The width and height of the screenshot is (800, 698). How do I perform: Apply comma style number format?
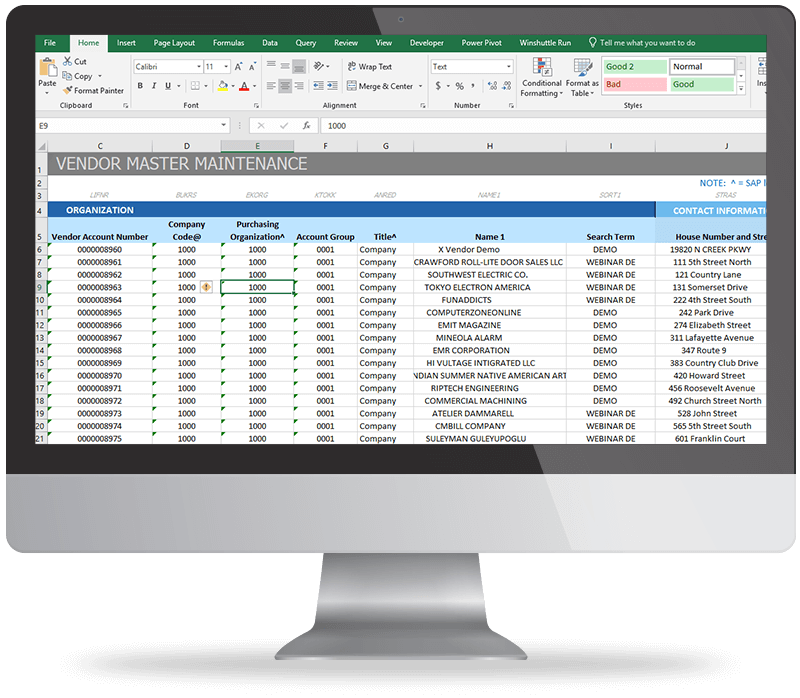[x=473, y=86]
